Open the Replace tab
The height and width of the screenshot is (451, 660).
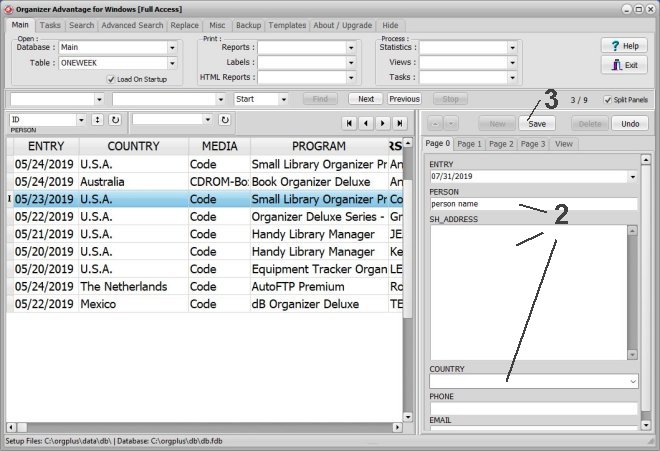tap(184, 25)
